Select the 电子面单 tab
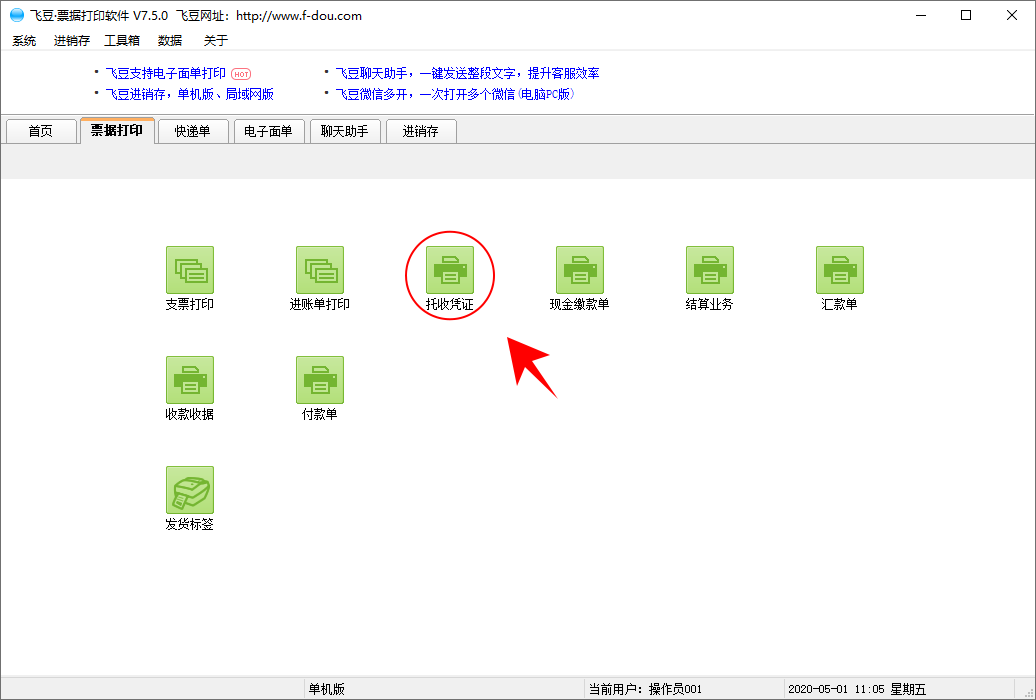 coord(268,131)
